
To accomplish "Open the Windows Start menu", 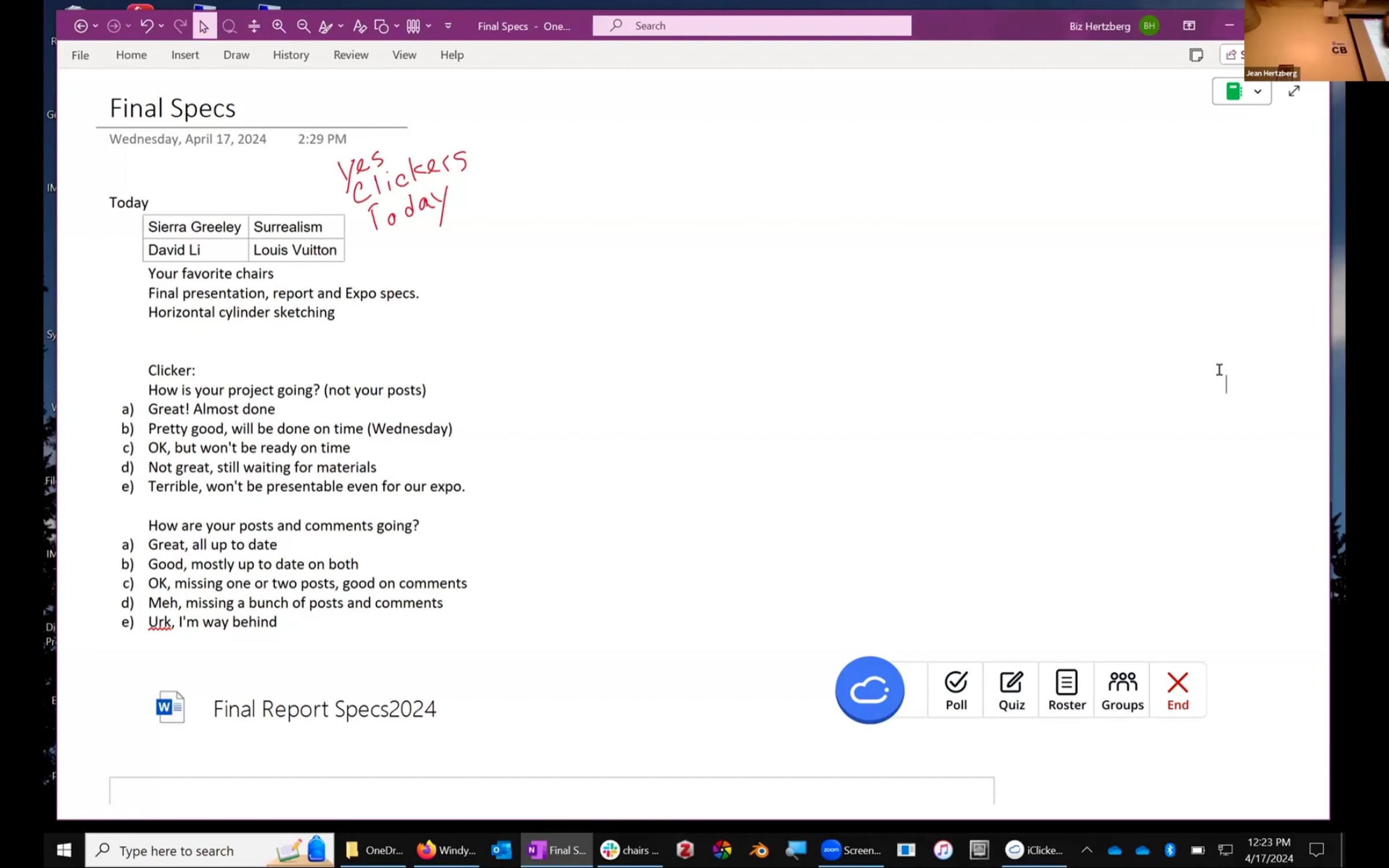I will tap(64, 850).
